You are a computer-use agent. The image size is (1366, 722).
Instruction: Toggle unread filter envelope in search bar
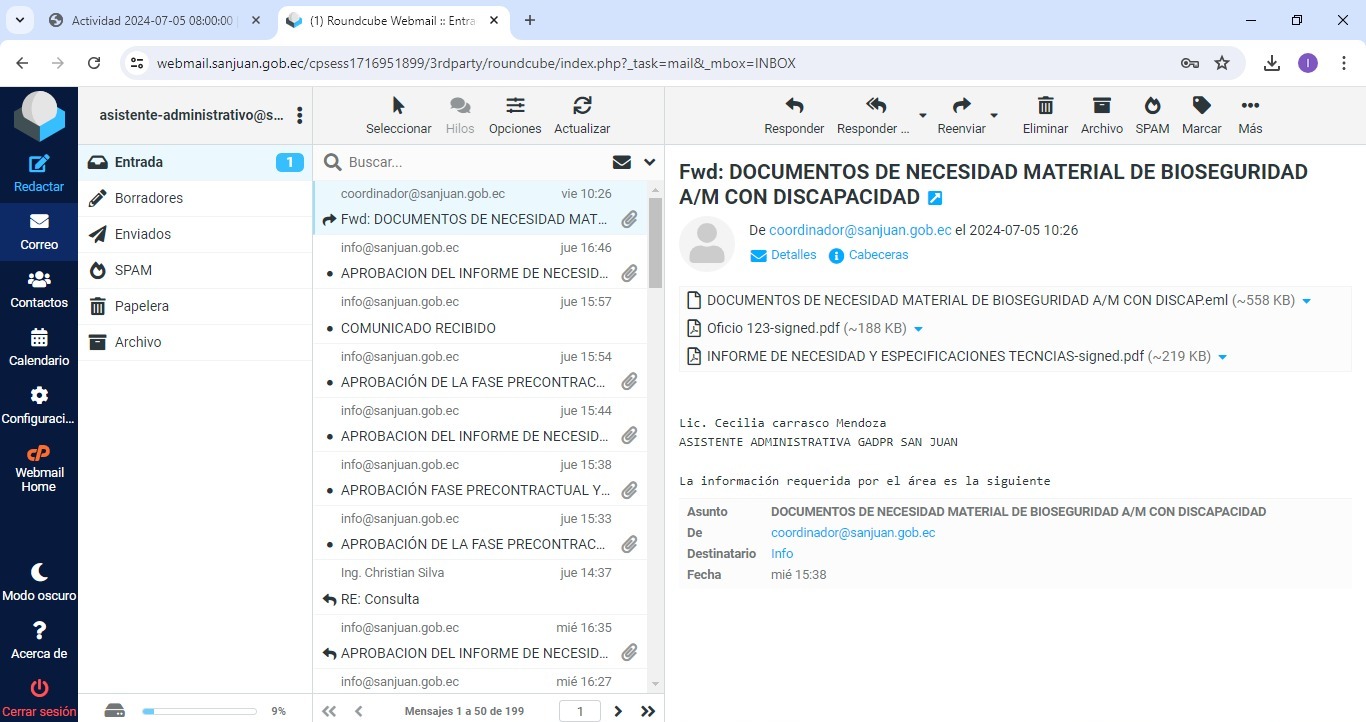(x=622, y=162)
